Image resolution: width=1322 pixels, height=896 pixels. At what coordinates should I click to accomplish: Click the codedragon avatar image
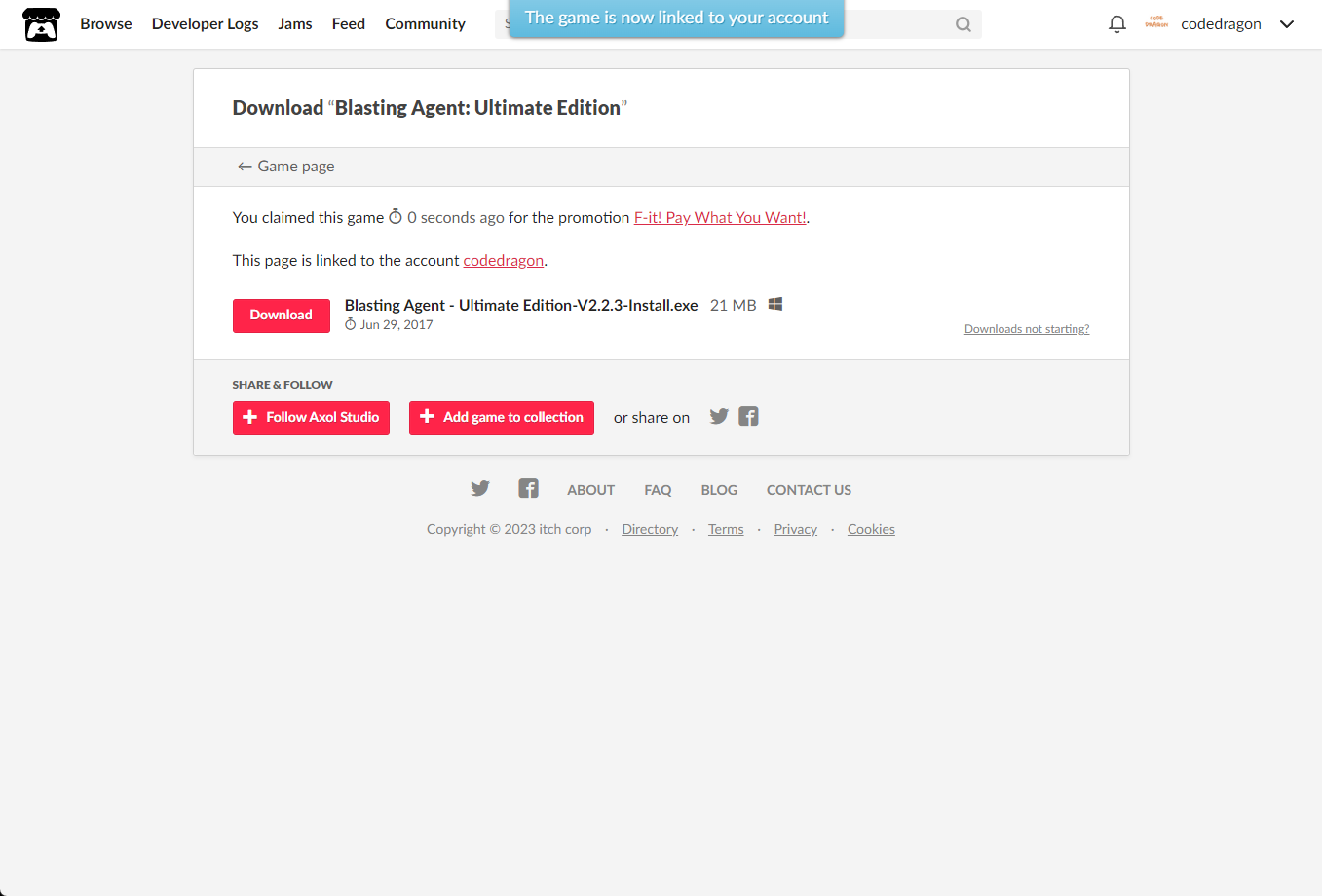point(1156,23)
